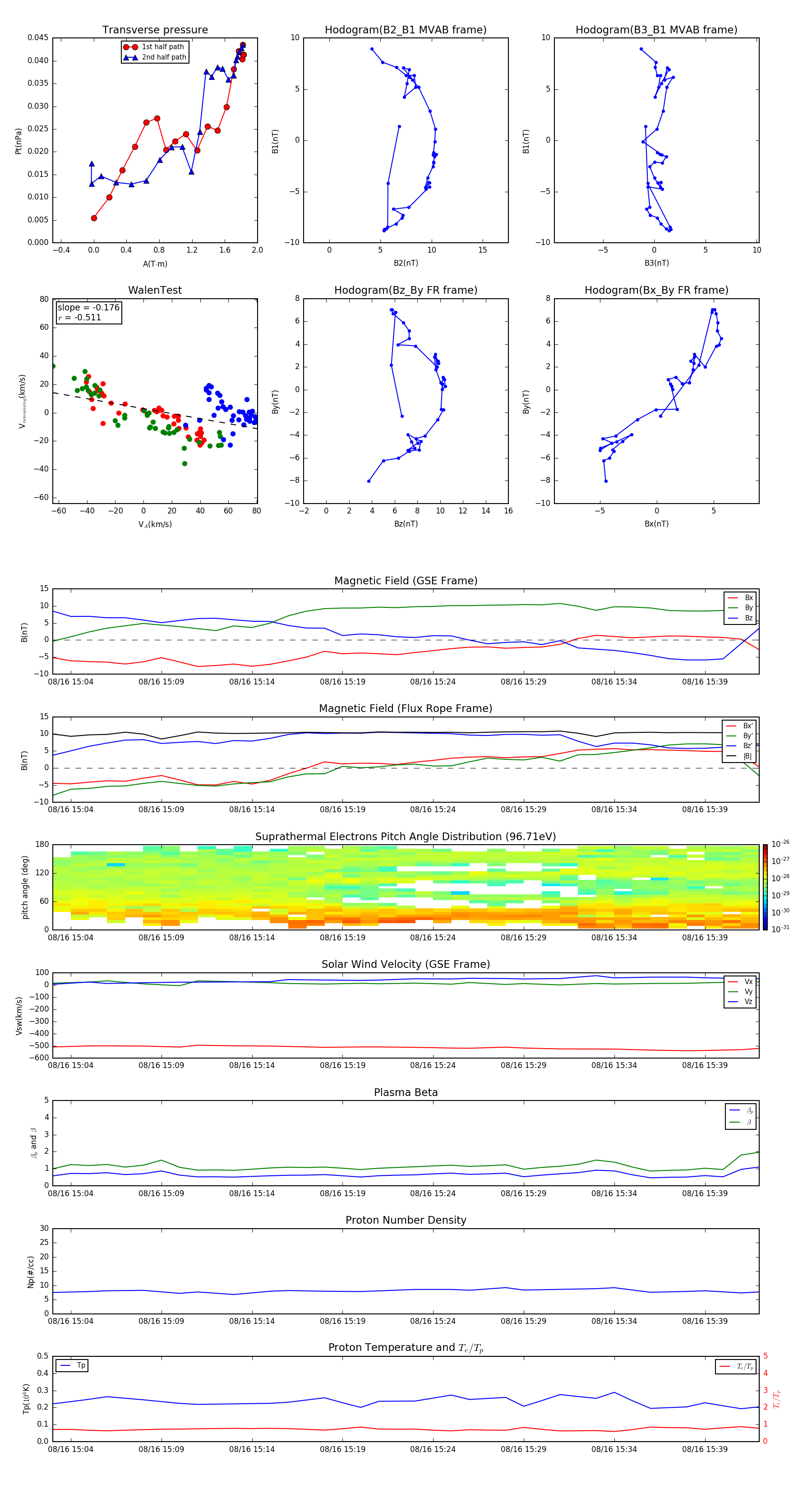Click the Suprathermal Electrons Pitch Angle Distribution title
This screenshot has height=1489, width=812.
point(406,837)
